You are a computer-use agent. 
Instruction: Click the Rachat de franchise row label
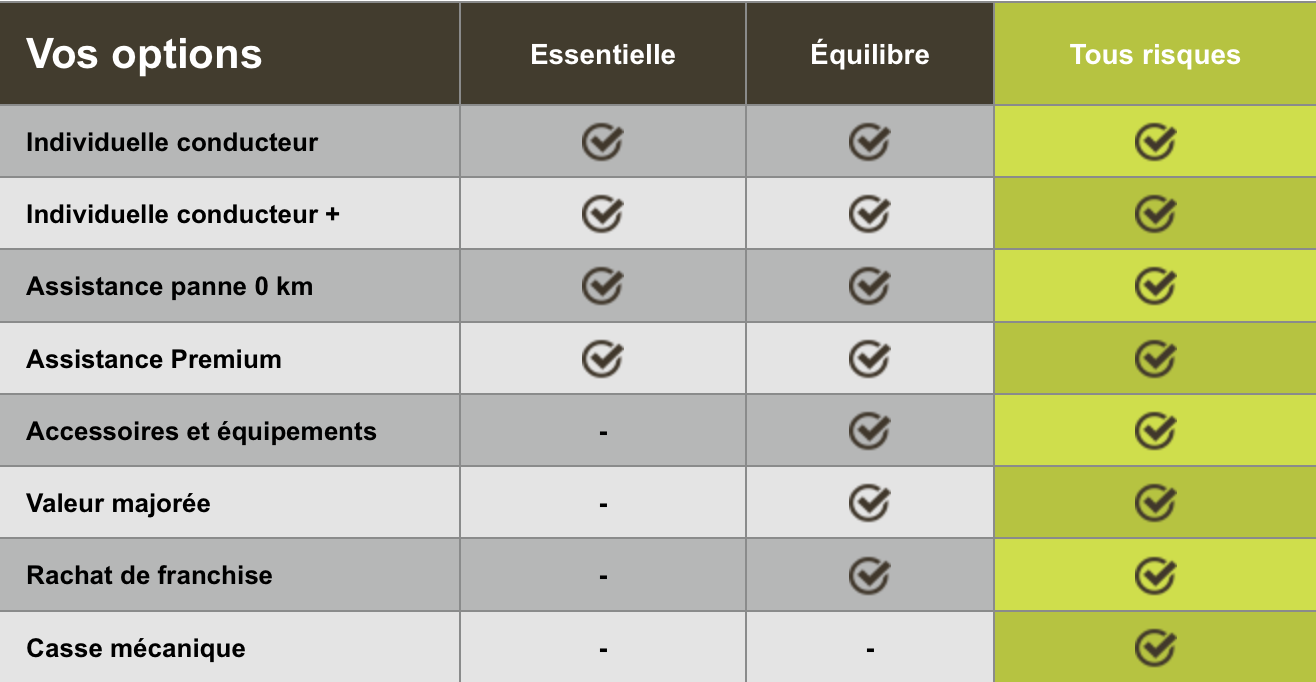point(149,575)
